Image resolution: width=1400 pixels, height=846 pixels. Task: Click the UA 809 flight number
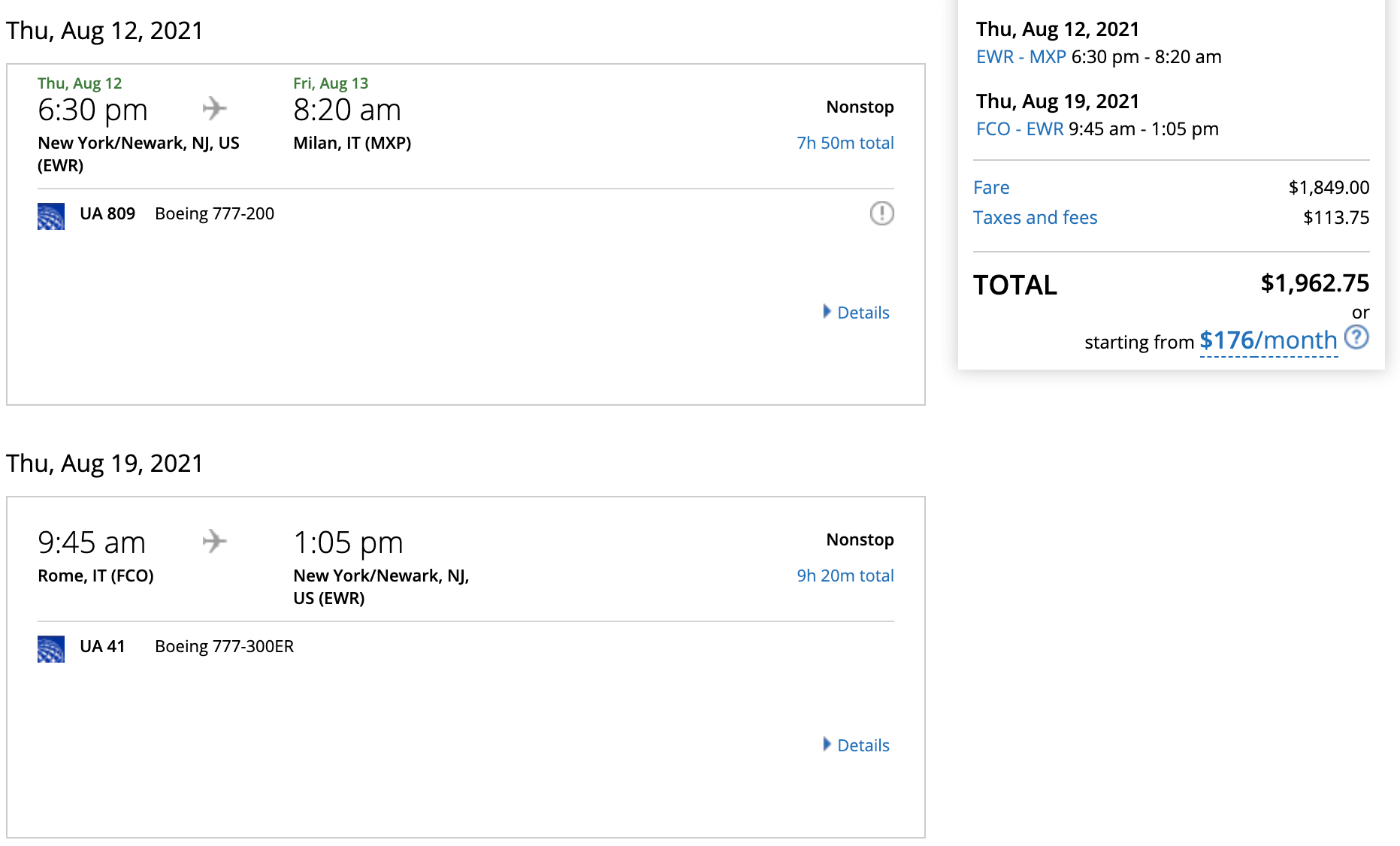pyautogui.click(x=107, y=214)
